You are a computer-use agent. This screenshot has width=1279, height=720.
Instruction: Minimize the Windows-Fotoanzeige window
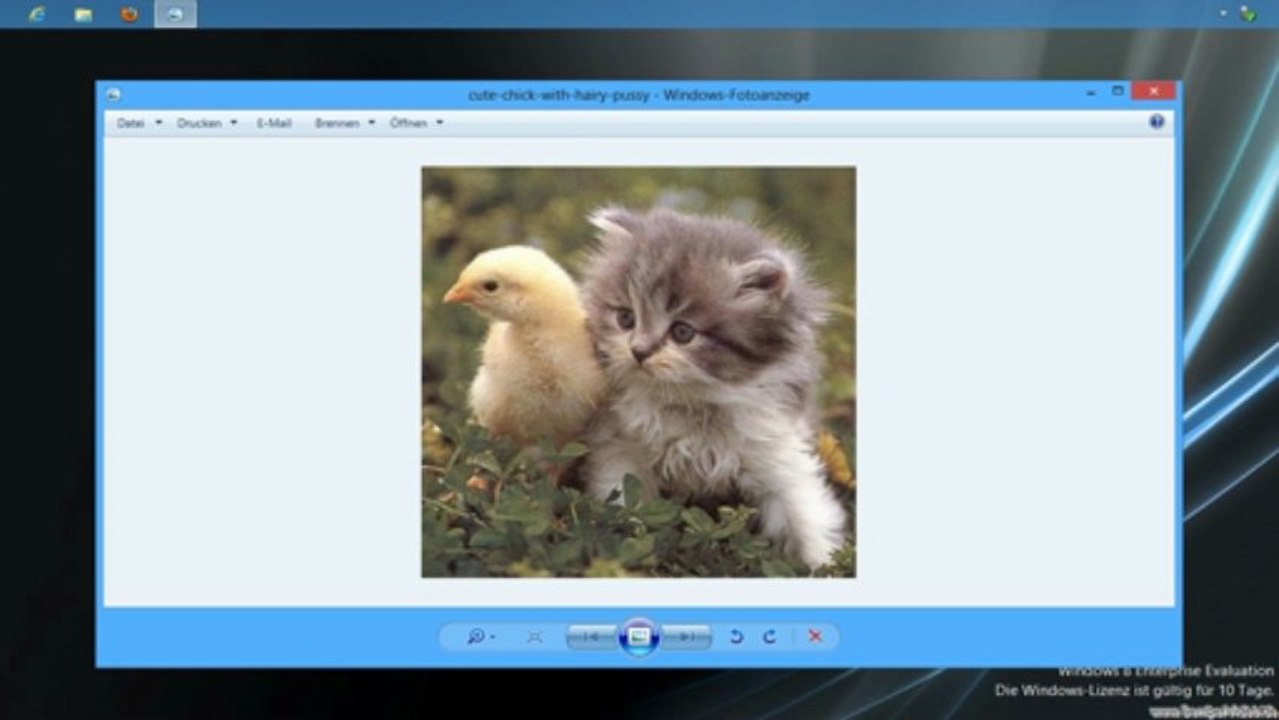click(x=1092, y=92)
